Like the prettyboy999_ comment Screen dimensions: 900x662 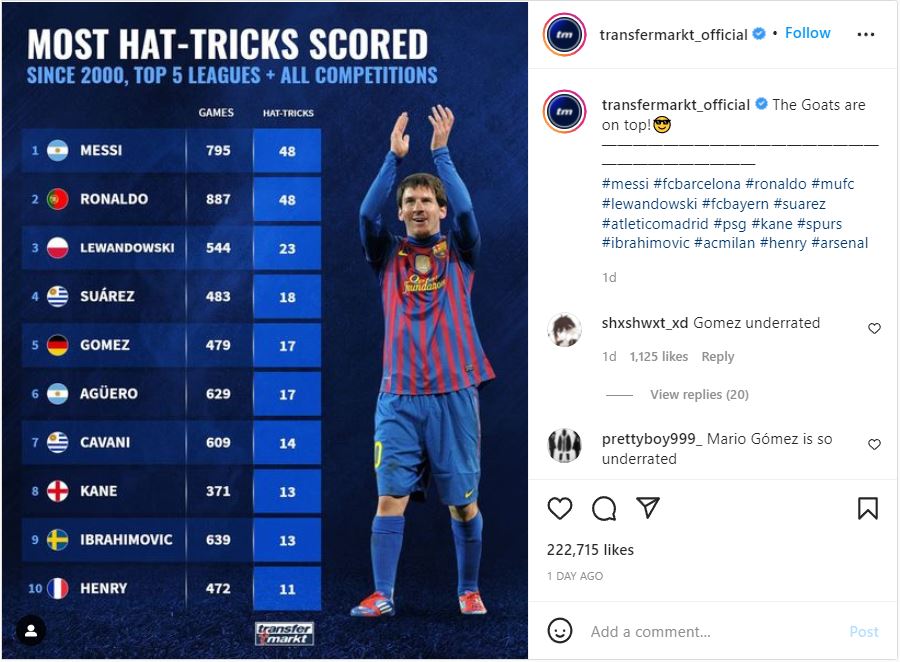(874, 444)
